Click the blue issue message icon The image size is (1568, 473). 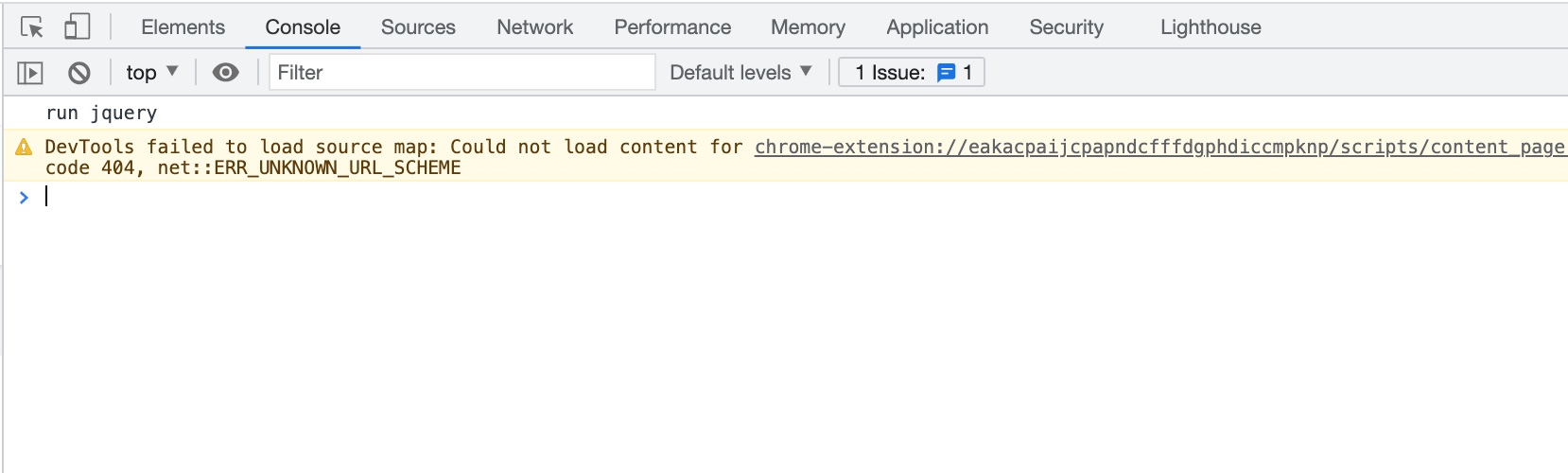(x=946, y=73)
